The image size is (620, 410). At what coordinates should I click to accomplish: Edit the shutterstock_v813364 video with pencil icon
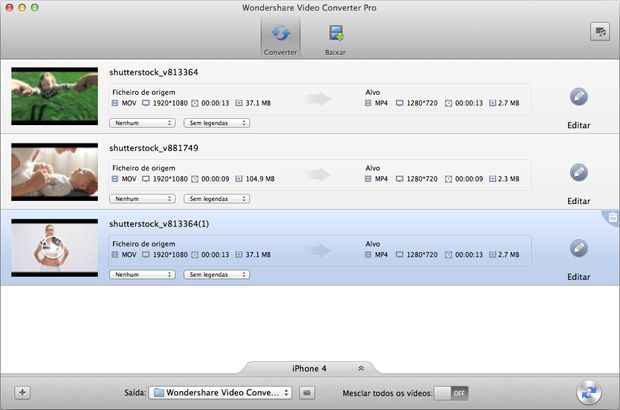[x=578, y=96]
